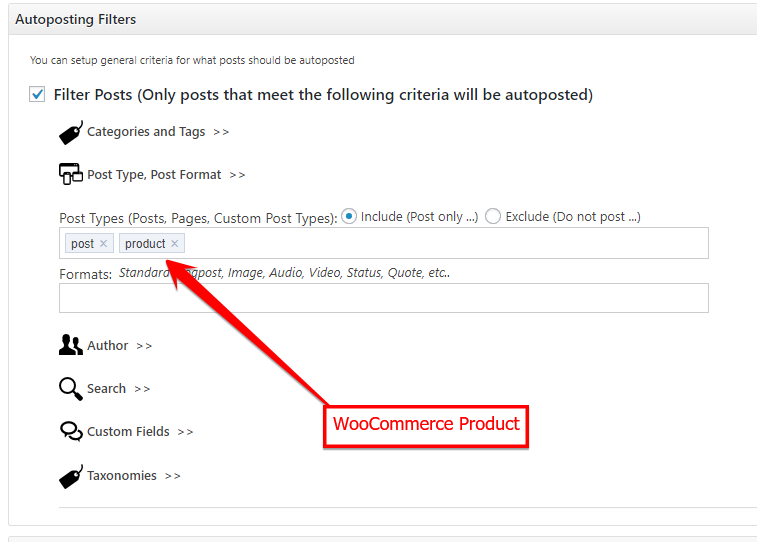Click the Post Type devices icon
The height and width of the screenshot is (542, 757).
coord(71,174)
